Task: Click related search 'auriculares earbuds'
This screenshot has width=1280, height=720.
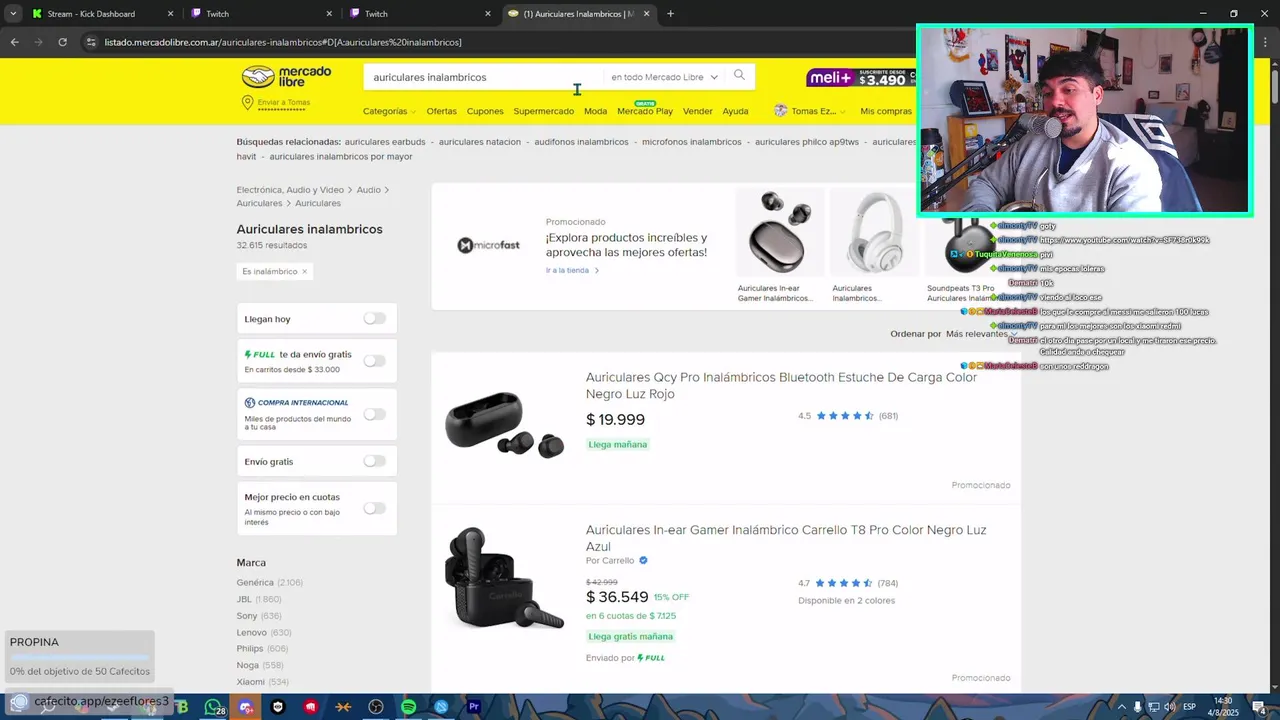Action: click(x=385, y=142)
